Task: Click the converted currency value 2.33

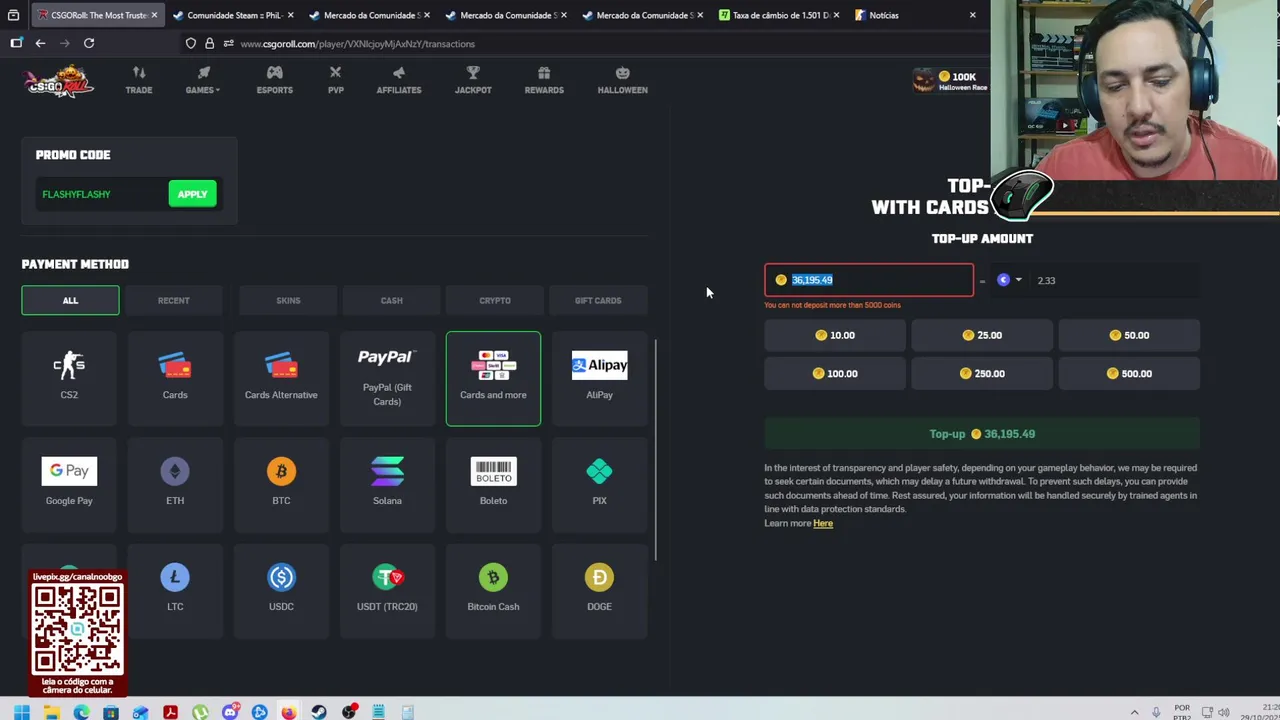Action: 1046,280
